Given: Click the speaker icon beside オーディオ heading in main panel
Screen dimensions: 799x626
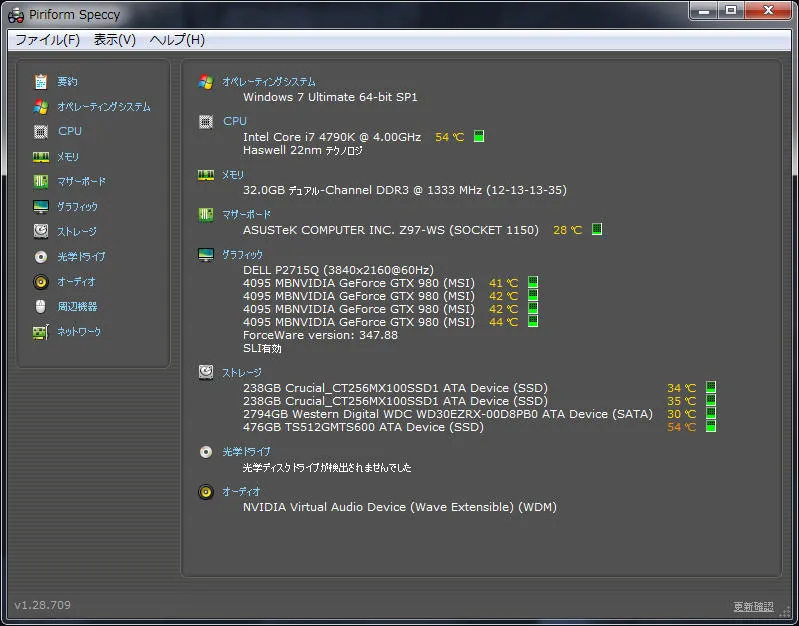Looking at the screenshot, I should point(205,491).
